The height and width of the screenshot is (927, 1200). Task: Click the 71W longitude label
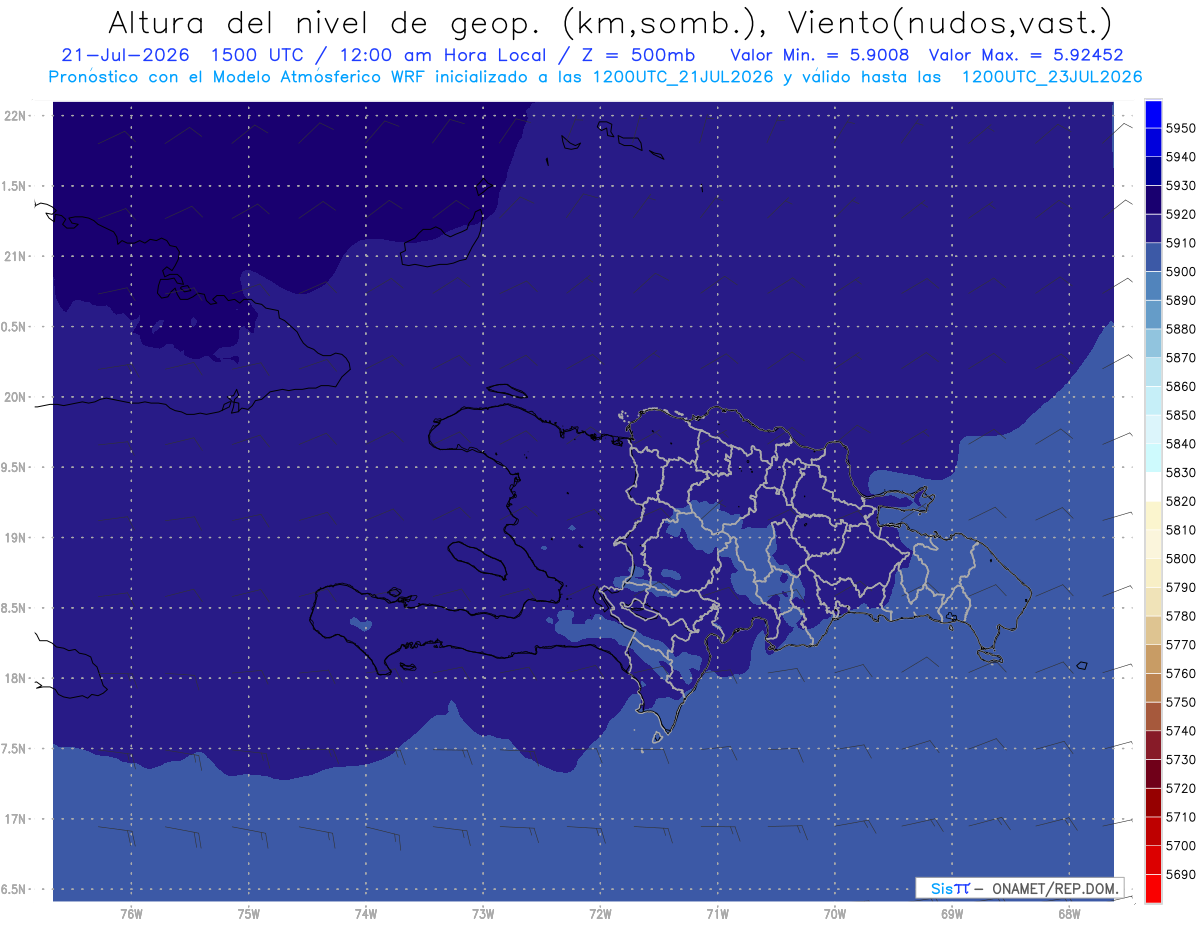(x=717, y=913)
